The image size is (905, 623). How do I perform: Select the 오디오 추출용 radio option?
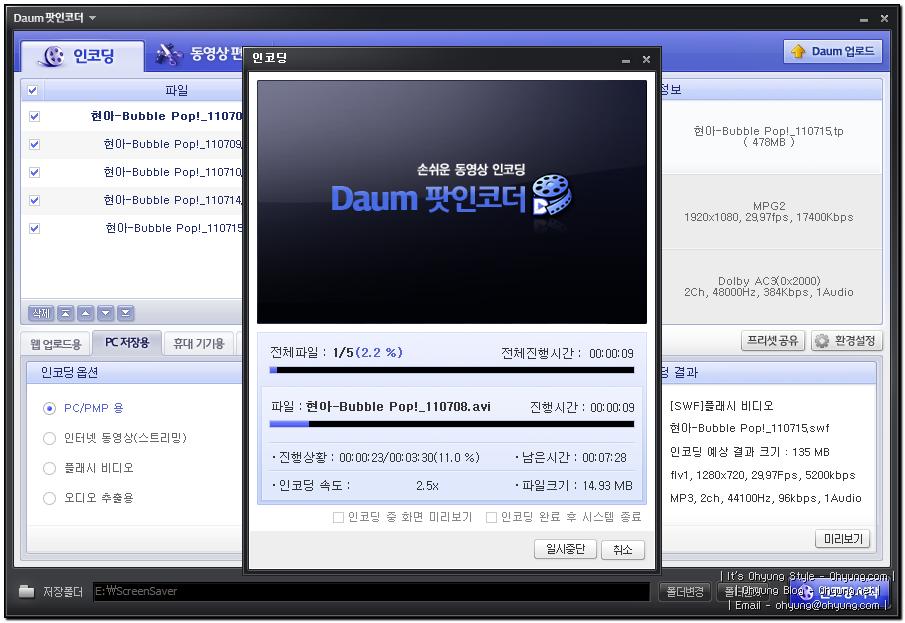(x=50, y=498)
